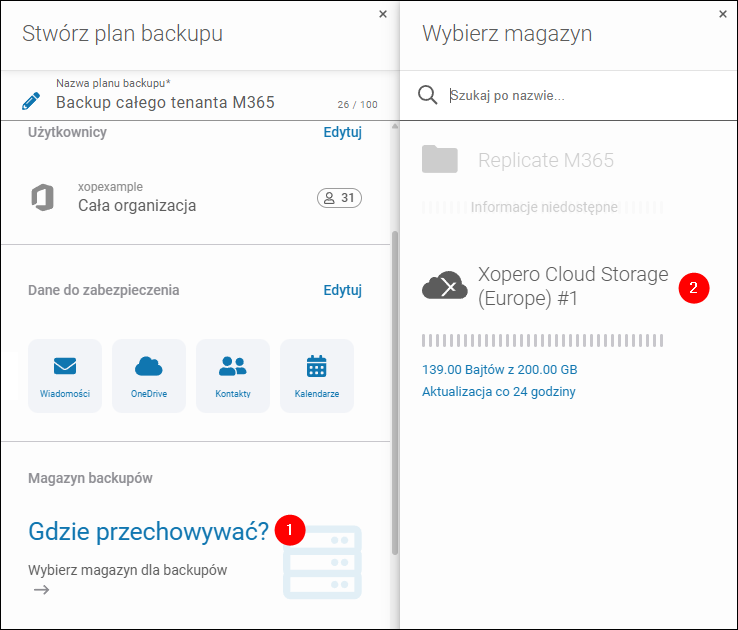The width and height of the screenshot is (738, 630).
Task: Click the Replicate M365 Informacje niedostępne bar
Action: click(543, 207)
